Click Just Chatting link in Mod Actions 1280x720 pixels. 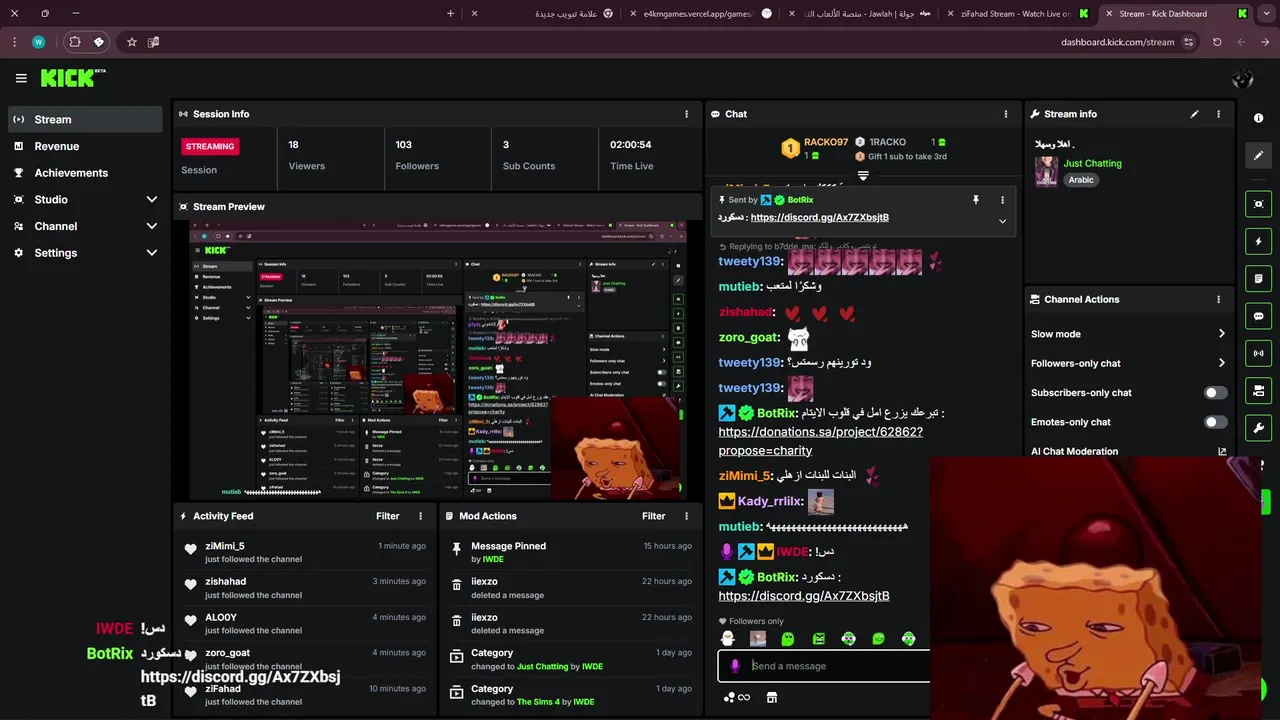(x=542, y=666)
